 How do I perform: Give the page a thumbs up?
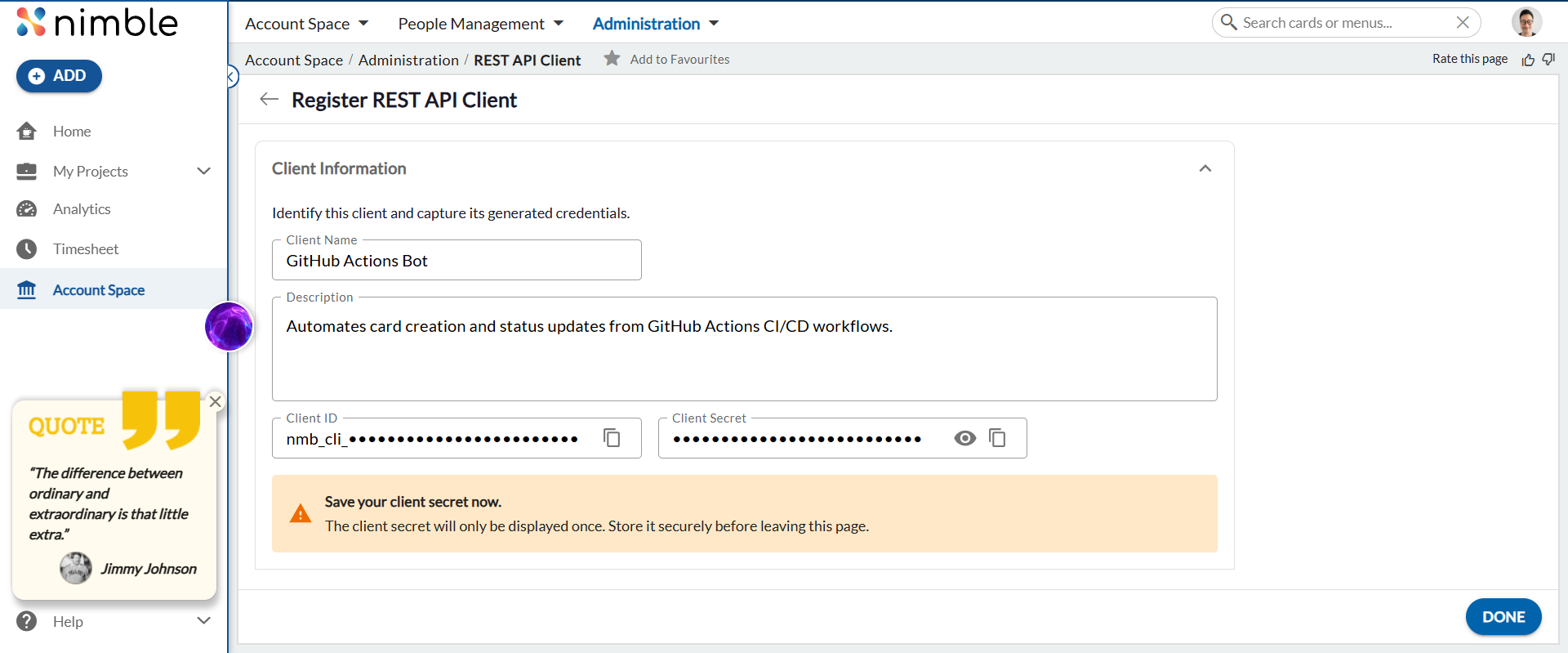(1528, 60)
